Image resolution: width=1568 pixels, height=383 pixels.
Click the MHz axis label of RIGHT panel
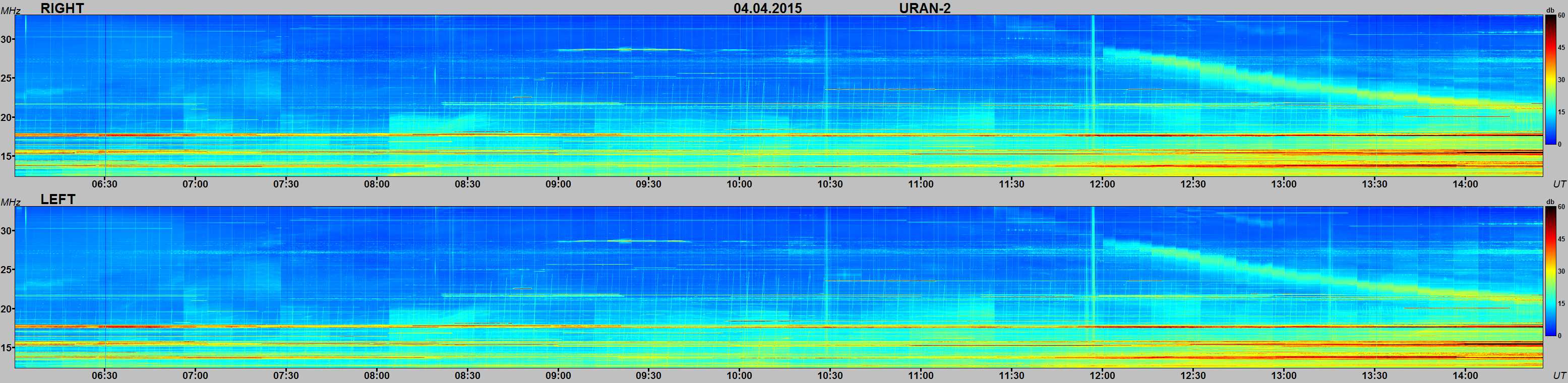pos(11,11)
